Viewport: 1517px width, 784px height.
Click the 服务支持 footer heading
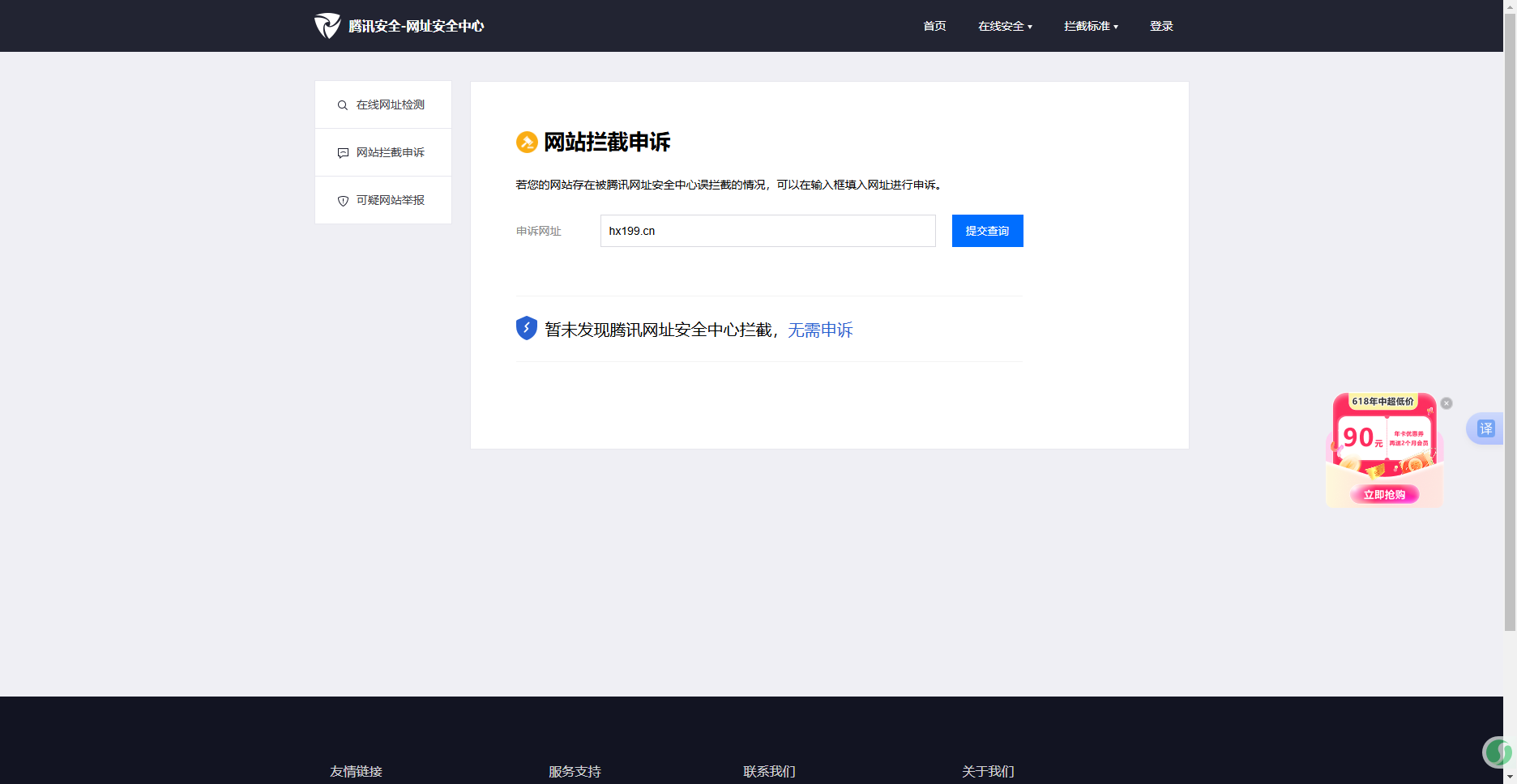(x=575, y=772)
